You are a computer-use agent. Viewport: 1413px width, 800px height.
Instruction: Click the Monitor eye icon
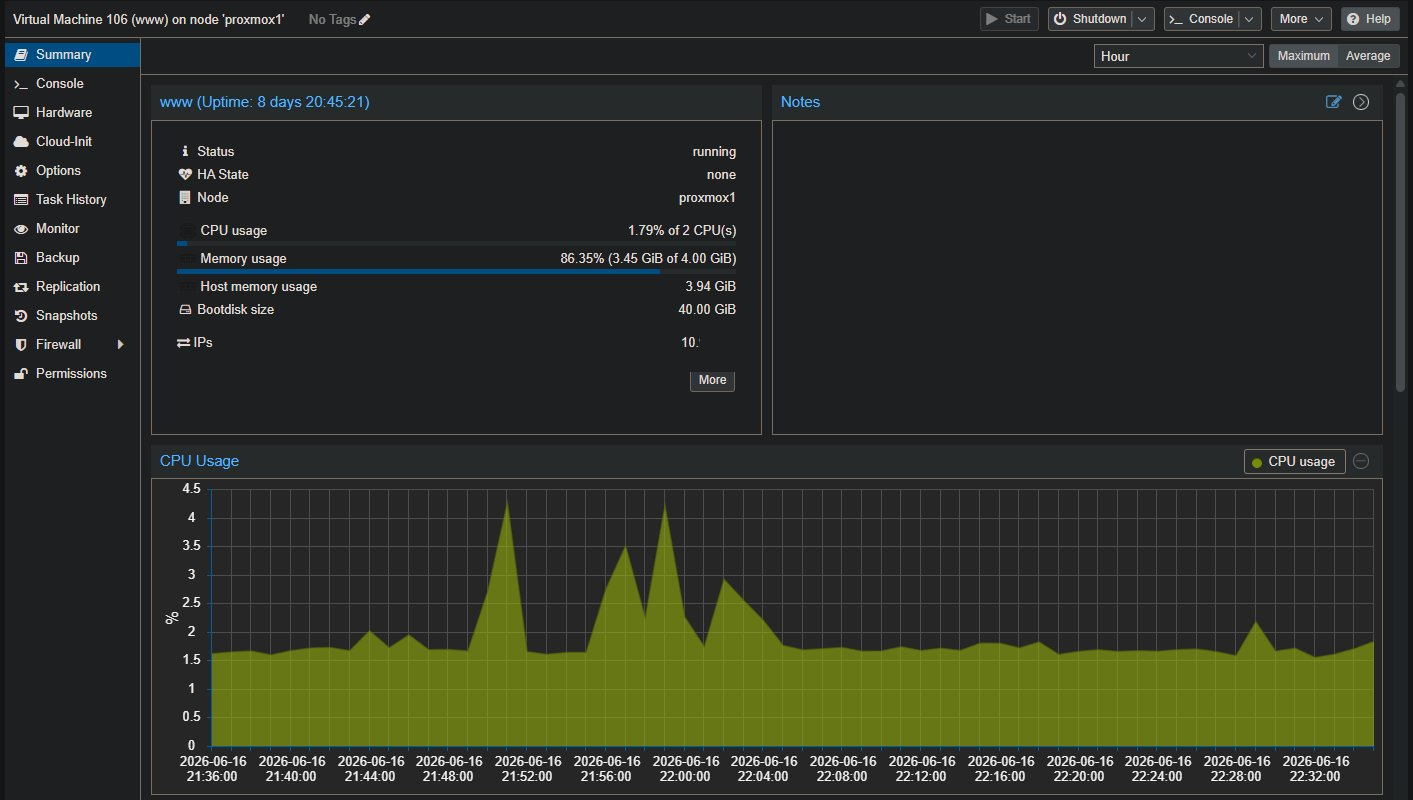point(21,229)
